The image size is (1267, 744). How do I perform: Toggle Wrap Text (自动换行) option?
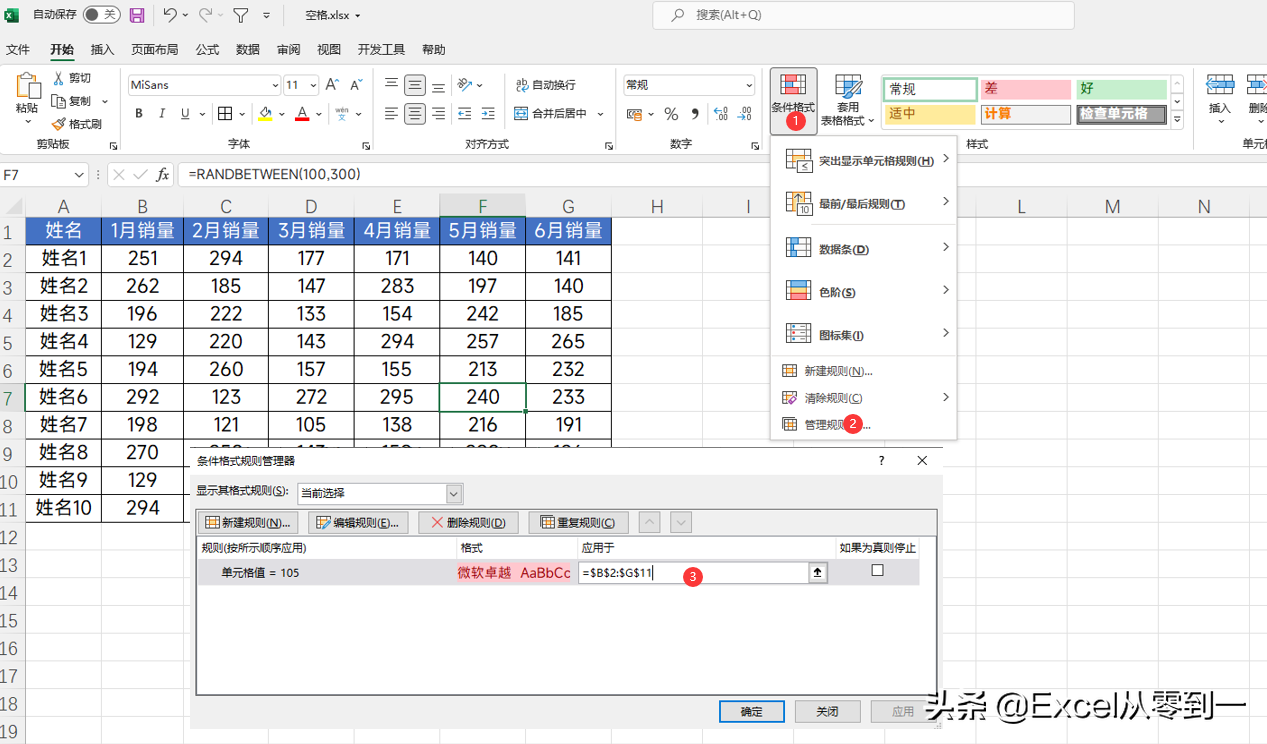[521, 85]
